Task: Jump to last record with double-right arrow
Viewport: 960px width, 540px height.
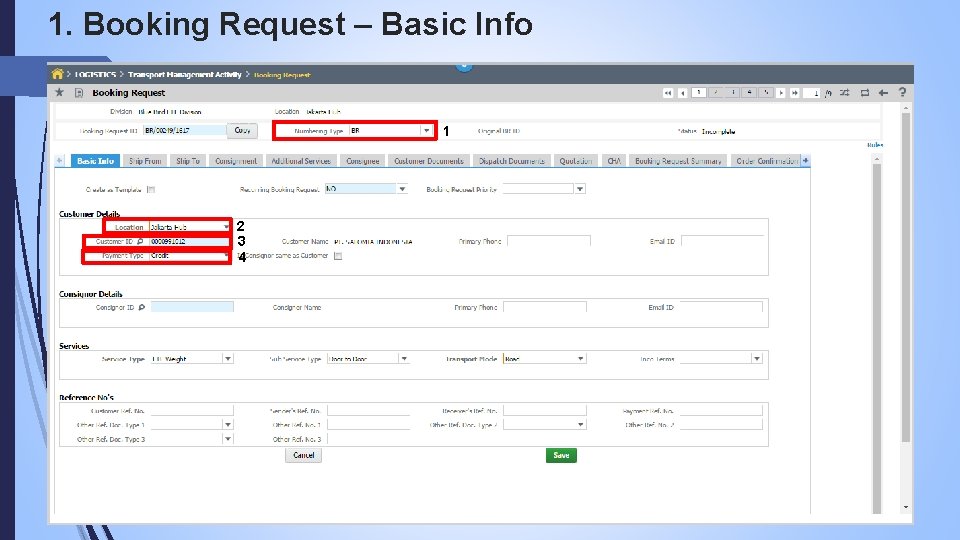Action: click(794, 93)
